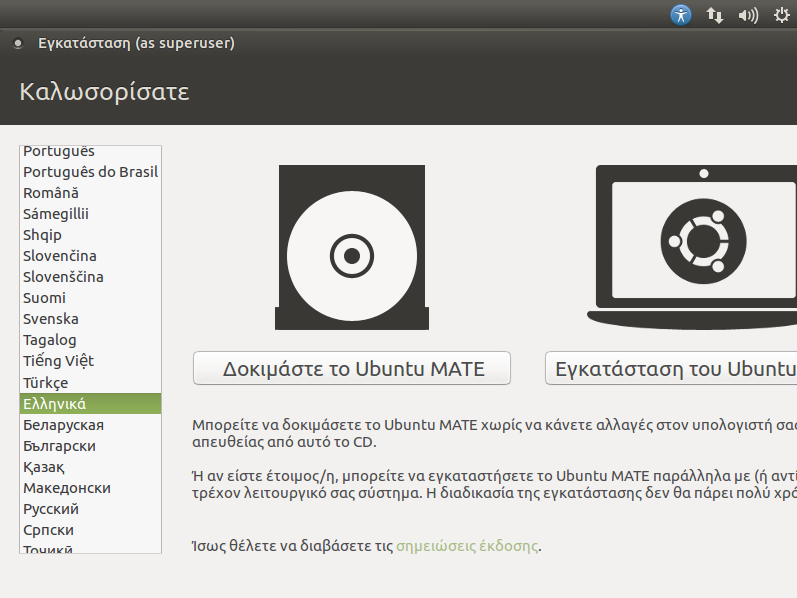Viewport: 797px width, 598px height.
Task: Open the network connections indicator
Action: 715,15
